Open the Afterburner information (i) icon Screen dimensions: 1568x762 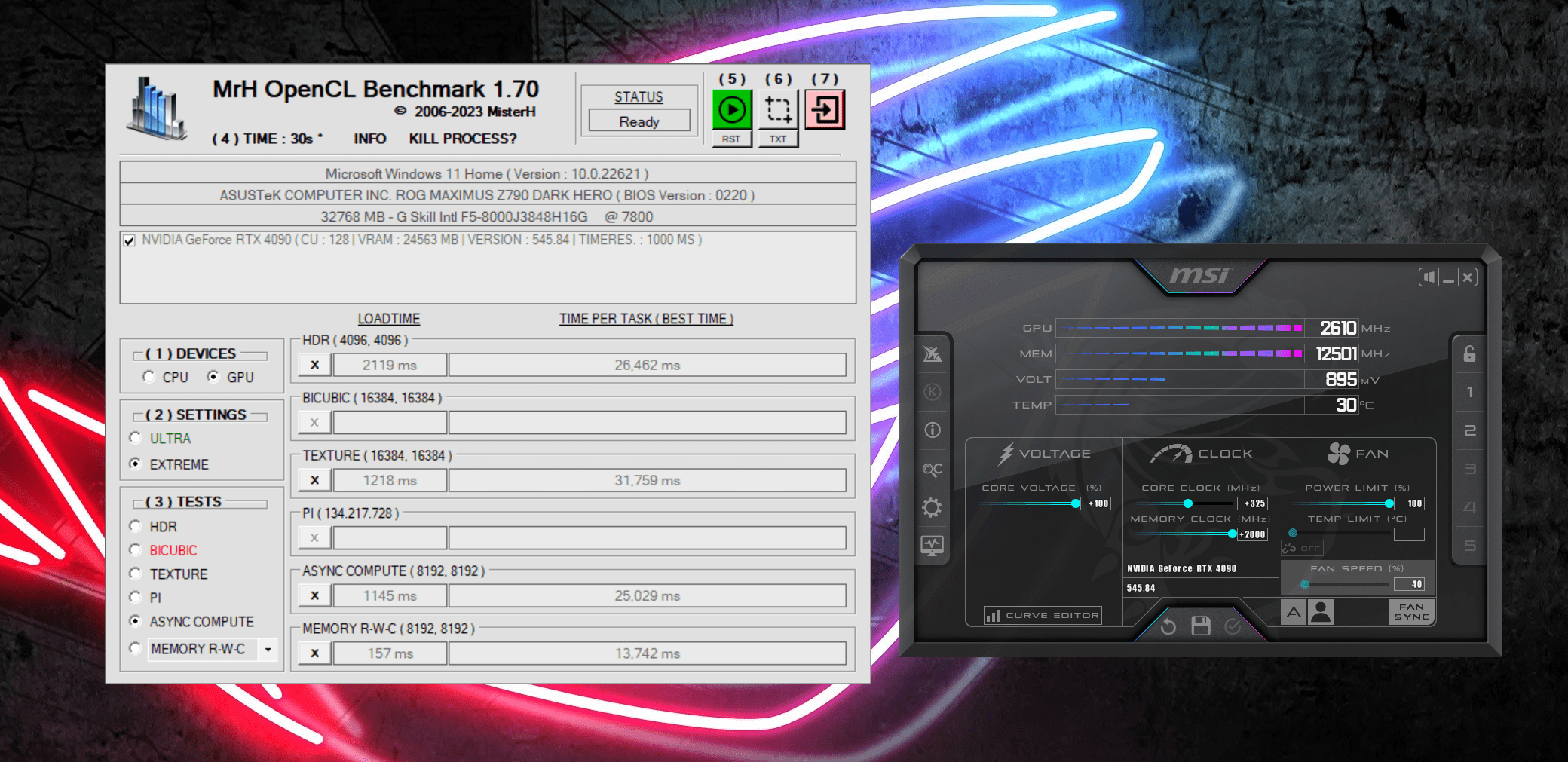coord(933,430)
